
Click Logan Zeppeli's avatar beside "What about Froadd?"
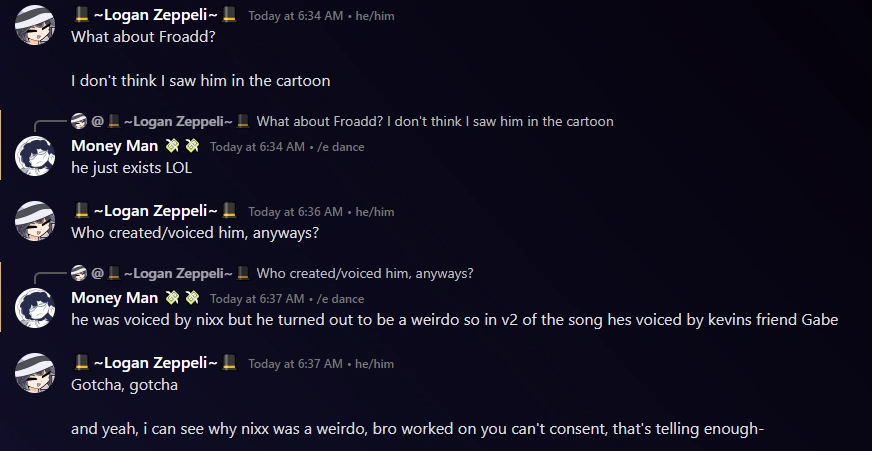35,24
